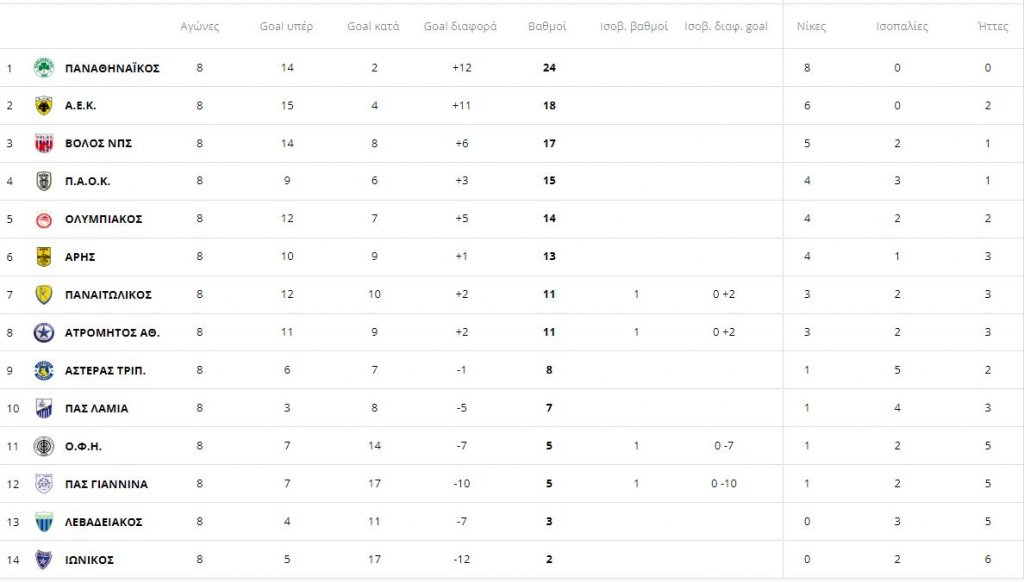Open the ΑΣΤΕΡΑΣ ΤΡΙΠ. team link
1024x582 pixels.
click(x=105, y=370)
